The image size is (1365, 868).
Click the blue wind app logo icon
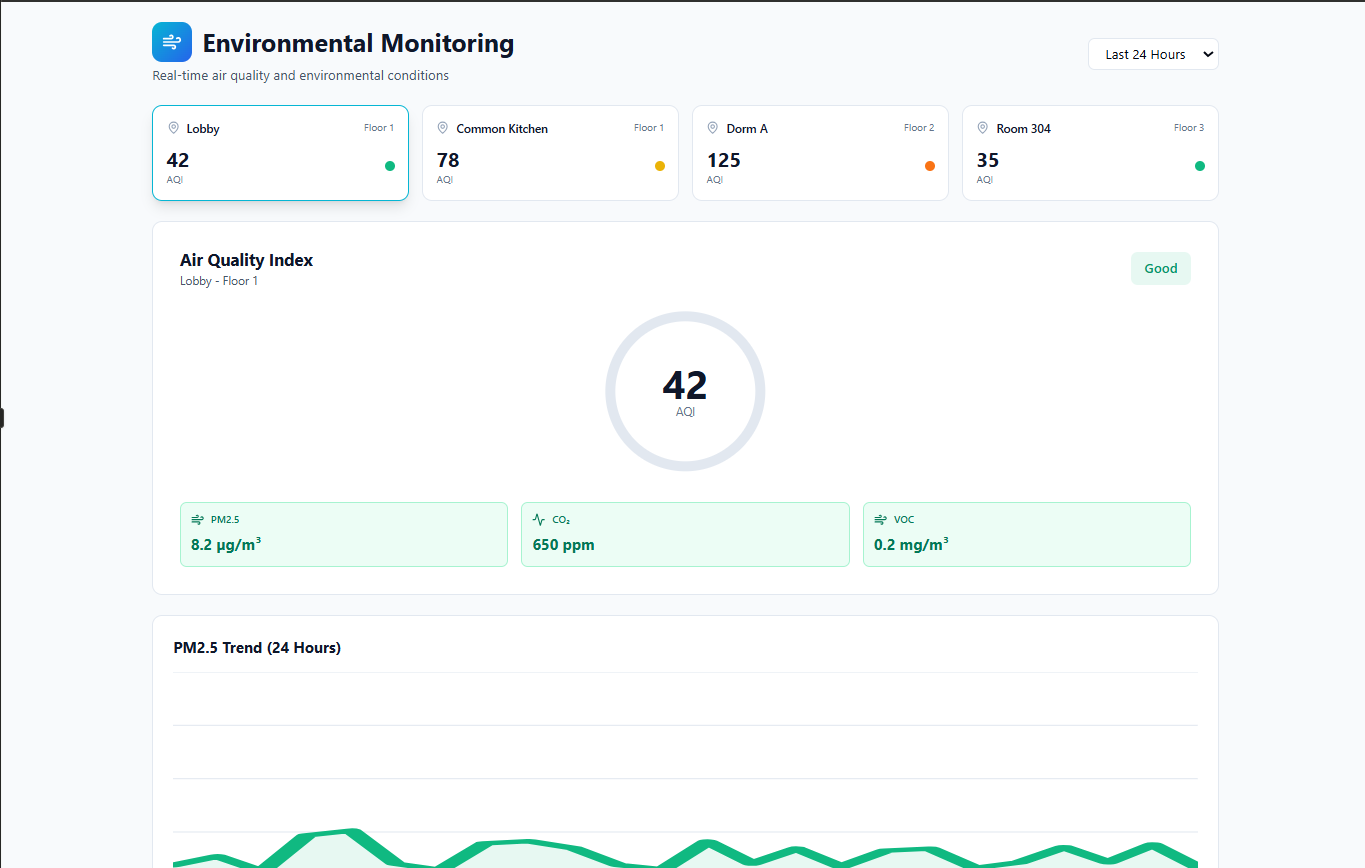172,42
